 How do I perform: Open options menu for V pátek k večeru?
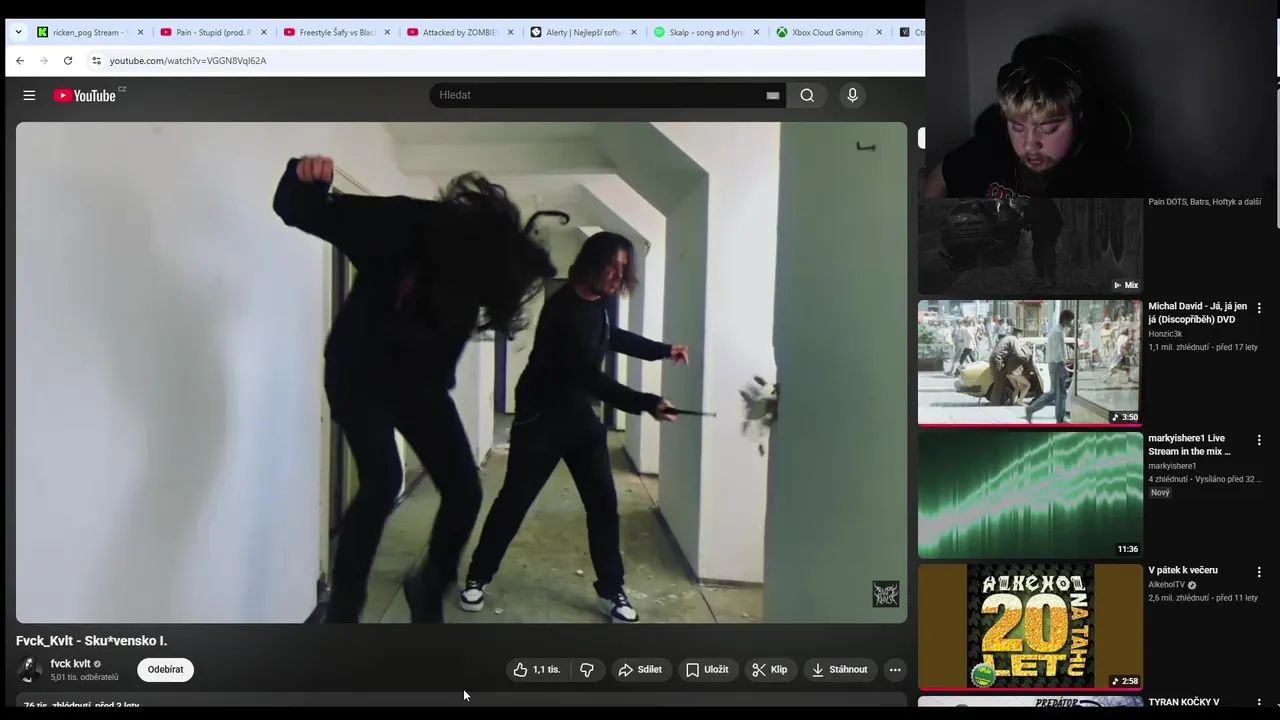point(1259,572)
